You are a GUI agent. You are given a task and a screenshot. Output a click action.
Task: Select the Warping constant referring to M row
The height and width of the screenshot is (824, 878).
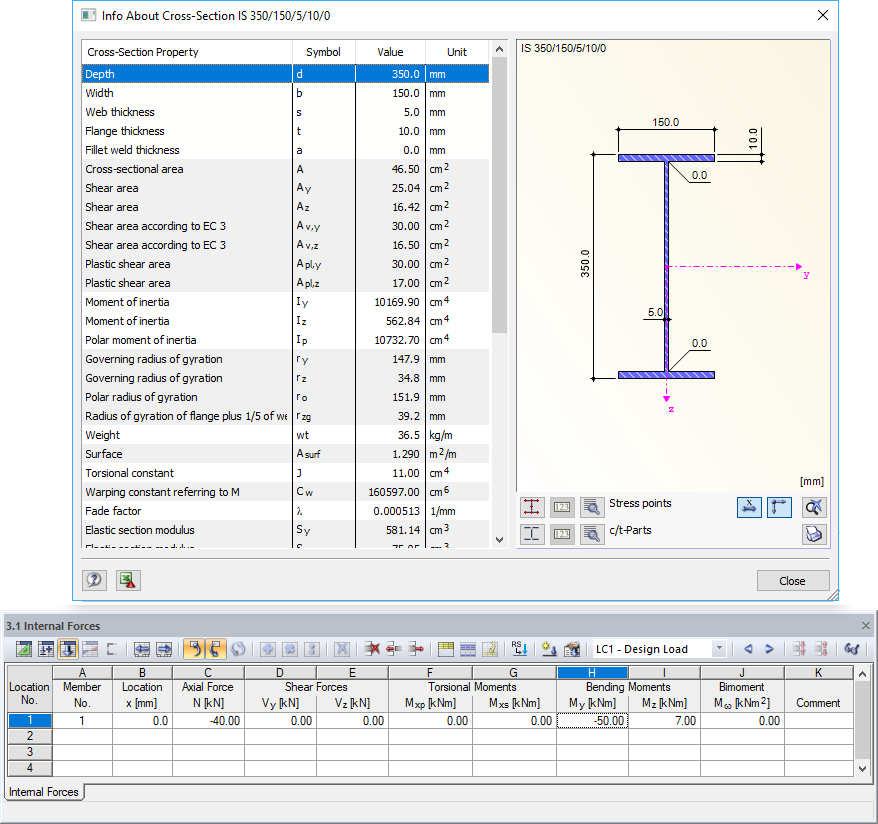point(285,492)
